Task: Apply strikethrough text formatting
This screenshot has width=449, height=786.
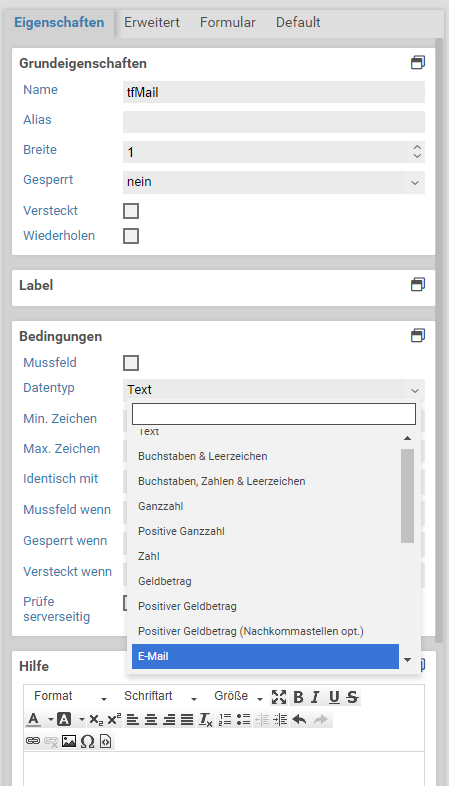Action: coord(353,697)
